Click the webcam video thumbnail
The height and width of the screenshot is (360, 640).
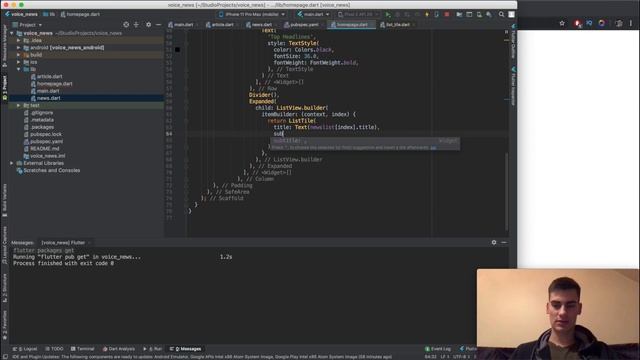pos(558,314)
